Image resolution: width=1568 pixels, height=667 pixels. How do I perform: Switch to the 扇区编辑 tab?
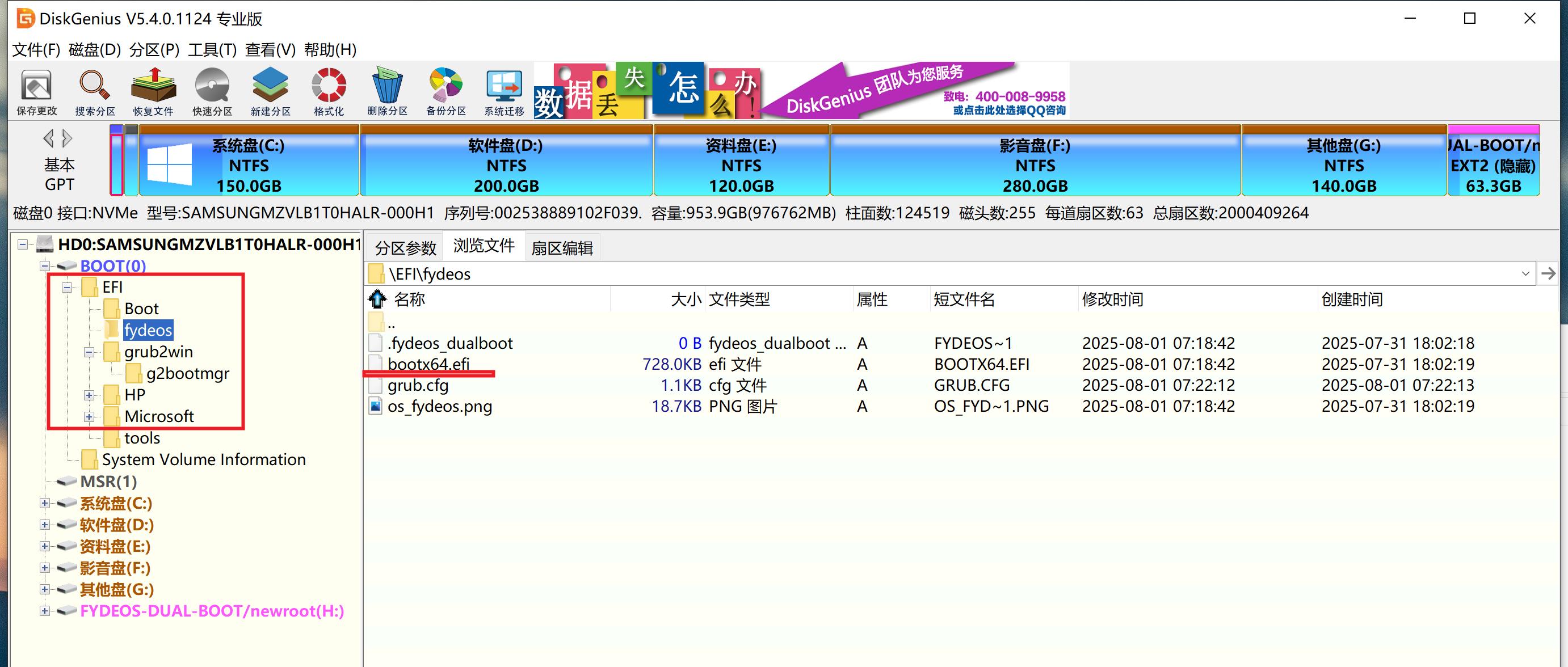[562, 248]
